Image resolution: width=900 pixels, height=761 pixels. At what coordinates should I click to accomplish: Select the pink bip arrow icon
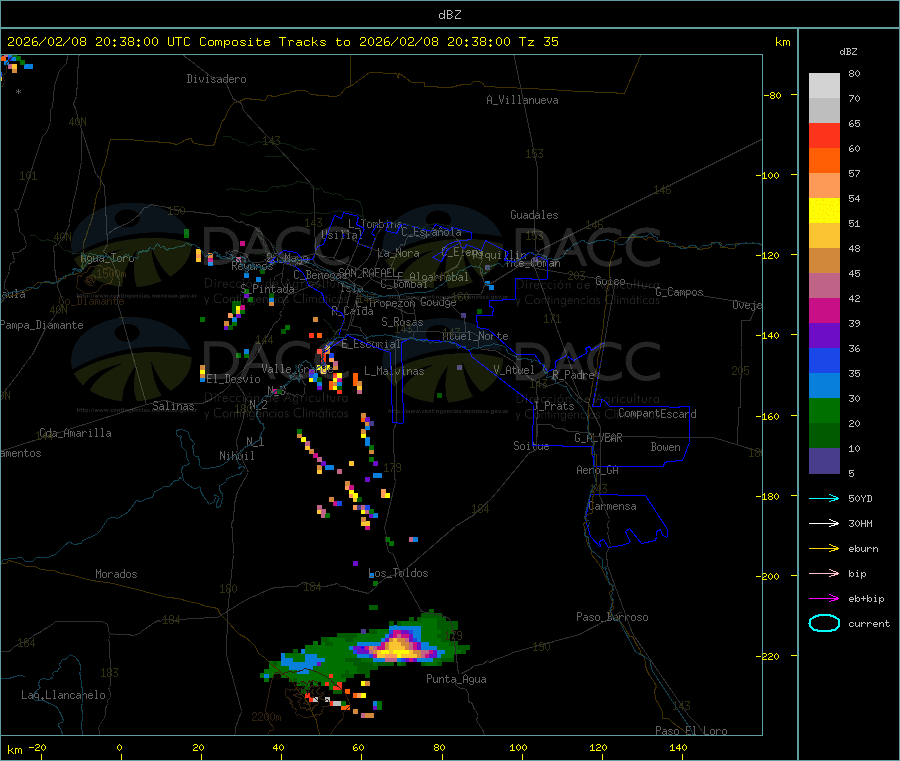(824, 573)
